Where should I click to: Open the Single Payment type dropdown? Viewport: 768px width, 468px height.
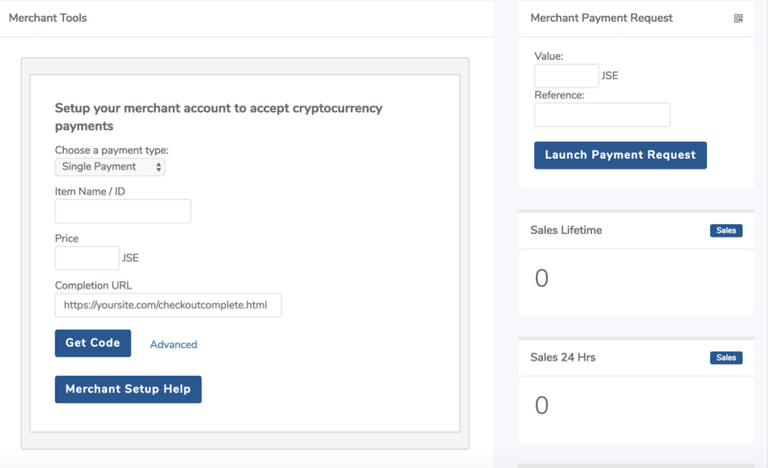(110, 167)
